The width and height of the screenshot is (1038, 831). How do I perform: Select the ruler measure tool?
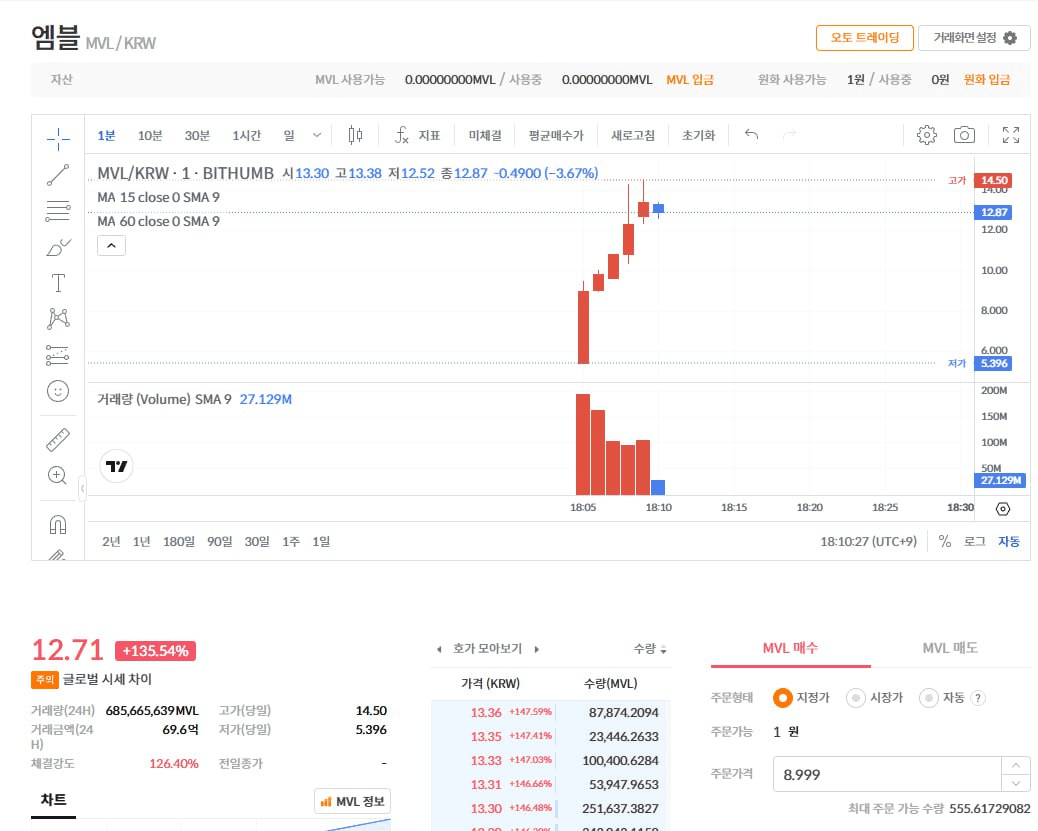[x=58, y=440]
